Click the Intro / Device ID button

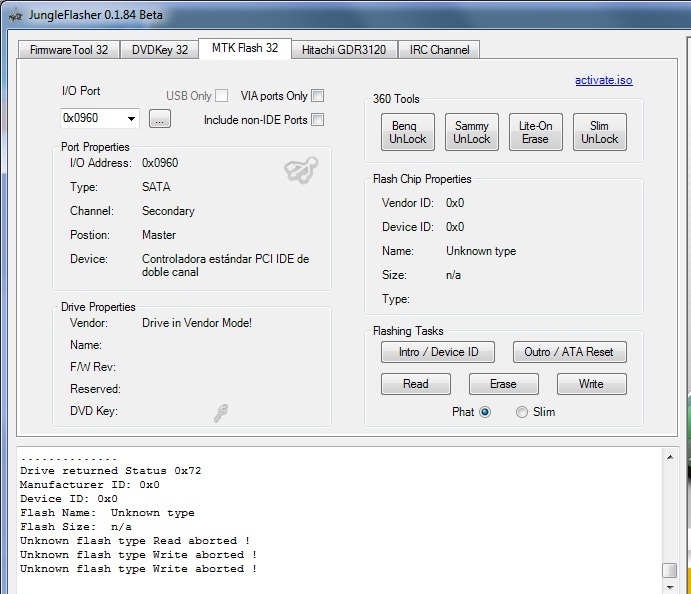[x=439, y=352]
